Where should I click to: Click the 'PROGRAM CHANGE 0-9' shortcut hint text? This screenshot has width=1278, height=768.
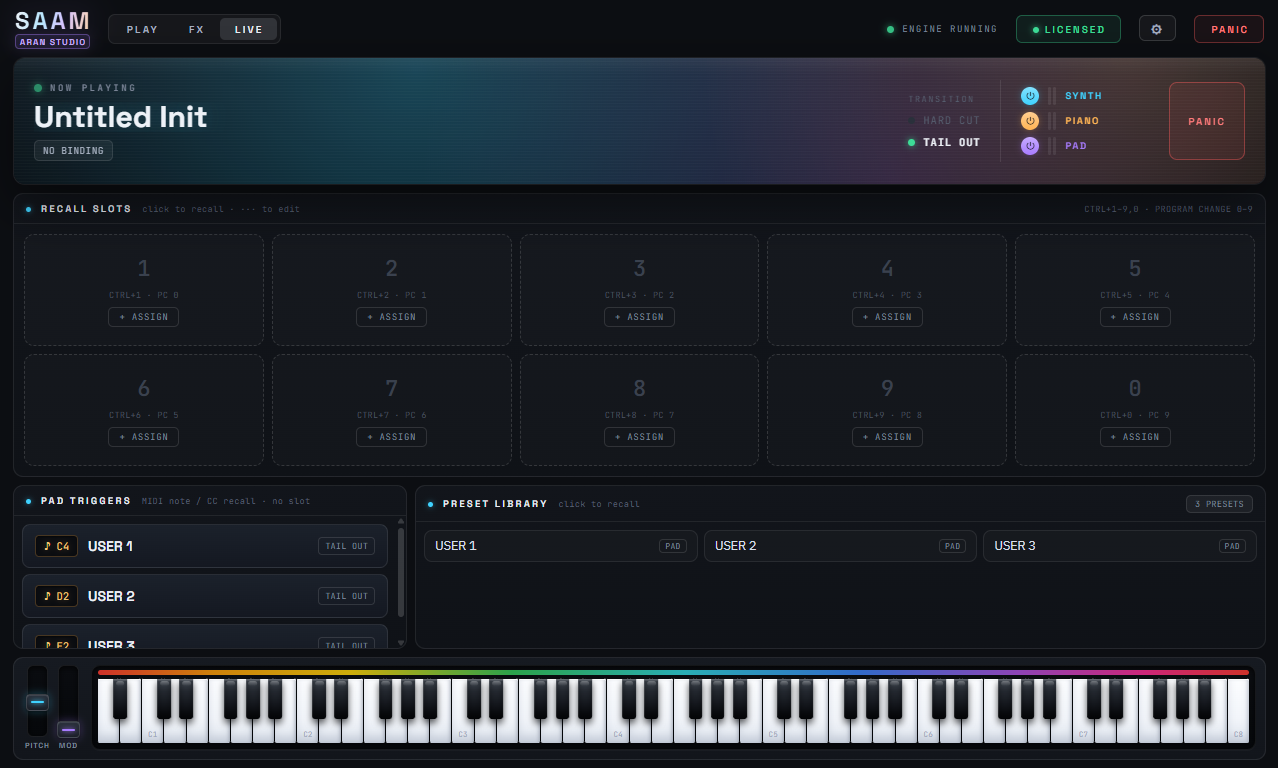[1204, 209]
